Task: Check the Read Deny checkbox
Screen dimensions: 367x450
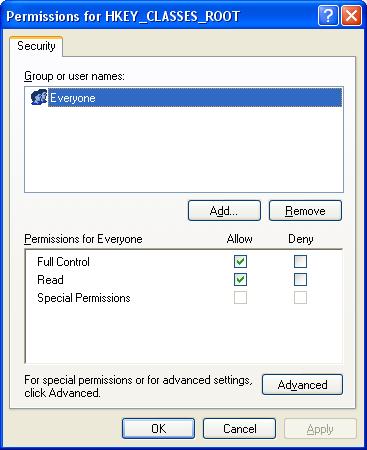Action: [x=300, y=279]
